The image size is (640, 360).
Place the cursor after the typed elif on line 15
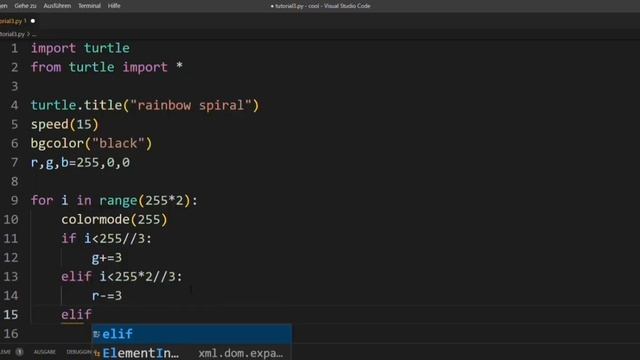(x=92, y=315)
